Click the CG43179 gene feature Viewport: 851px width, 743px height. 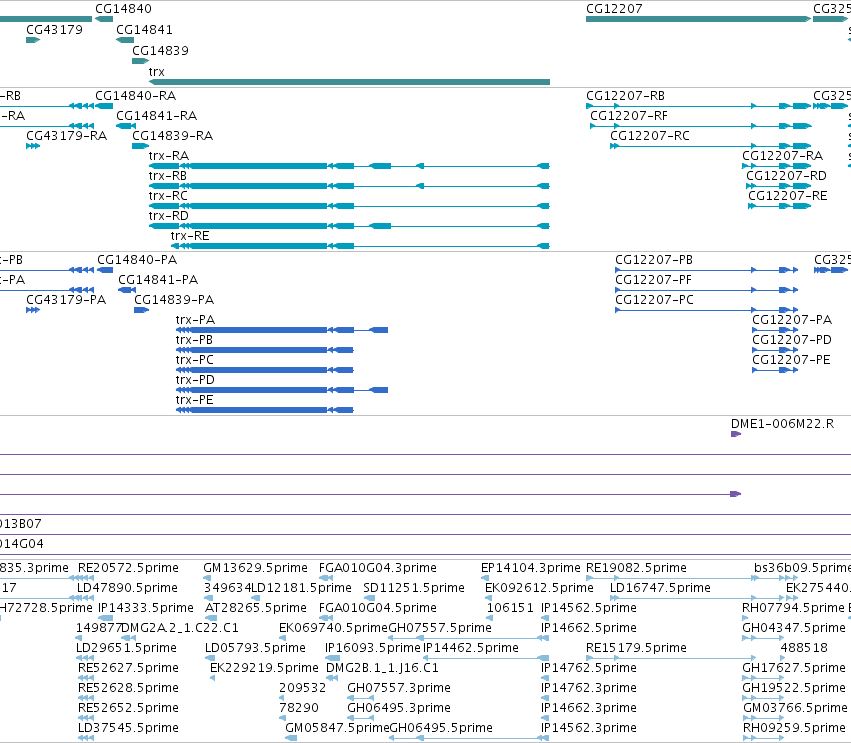point(33,40)
